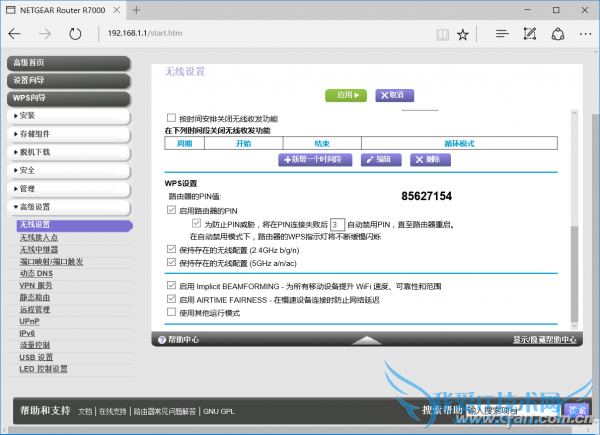Viewport: 600px width, 435px height.
Task: Open the Share icon in the toolbar
Action: [x=558, y=34]
